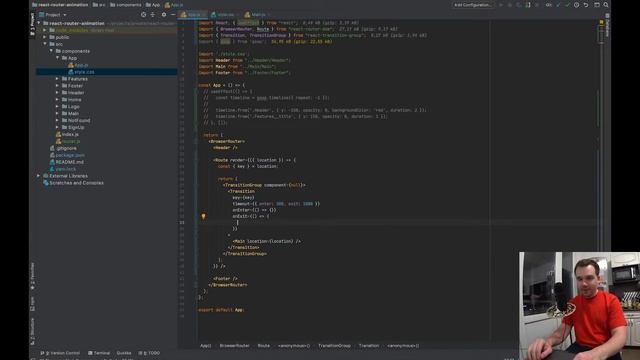Switch to the first App.js editor tab

[193, 15]
